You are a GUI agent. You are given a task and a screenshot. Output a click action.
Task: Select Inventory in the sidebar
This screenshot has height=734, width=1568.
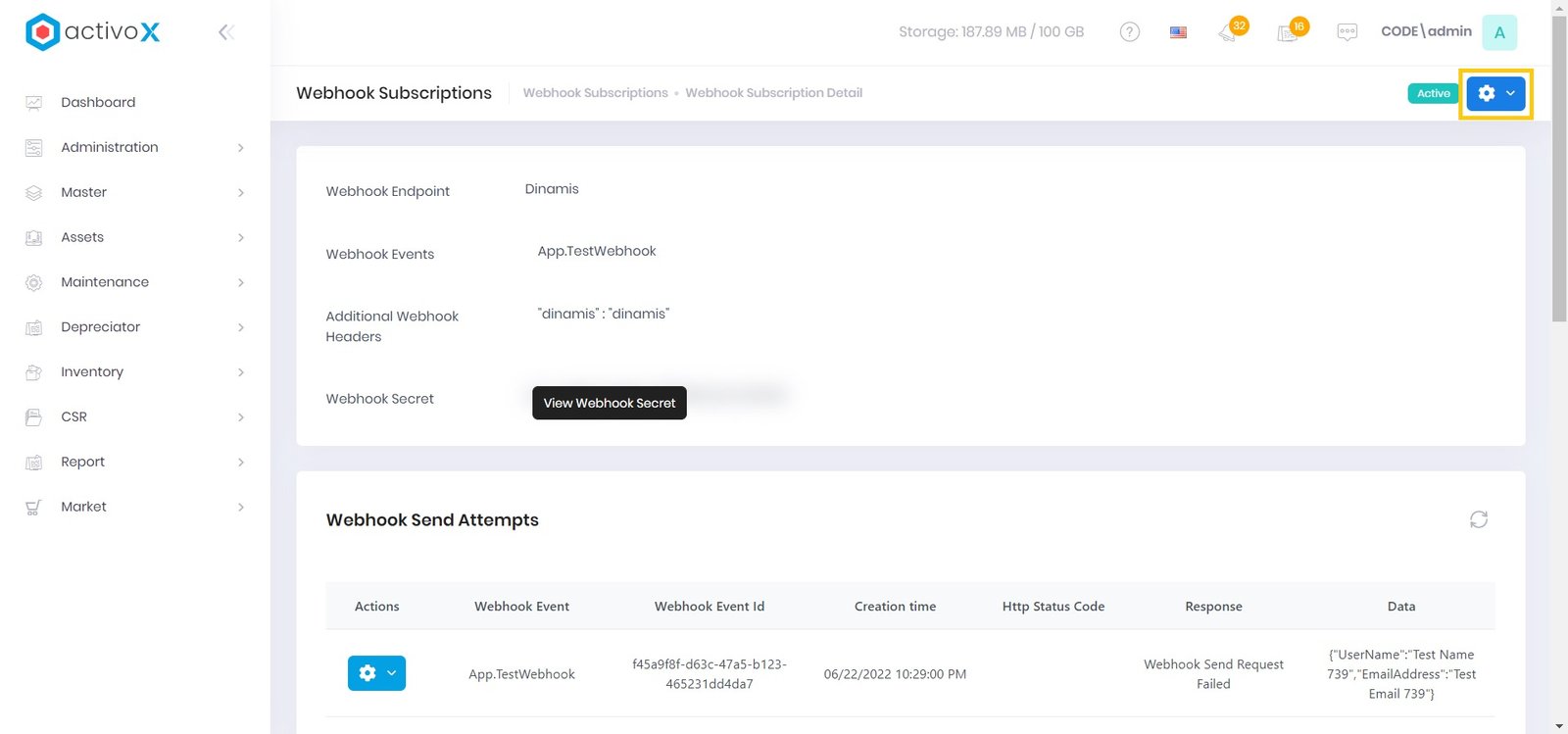[x=92, y=372]
